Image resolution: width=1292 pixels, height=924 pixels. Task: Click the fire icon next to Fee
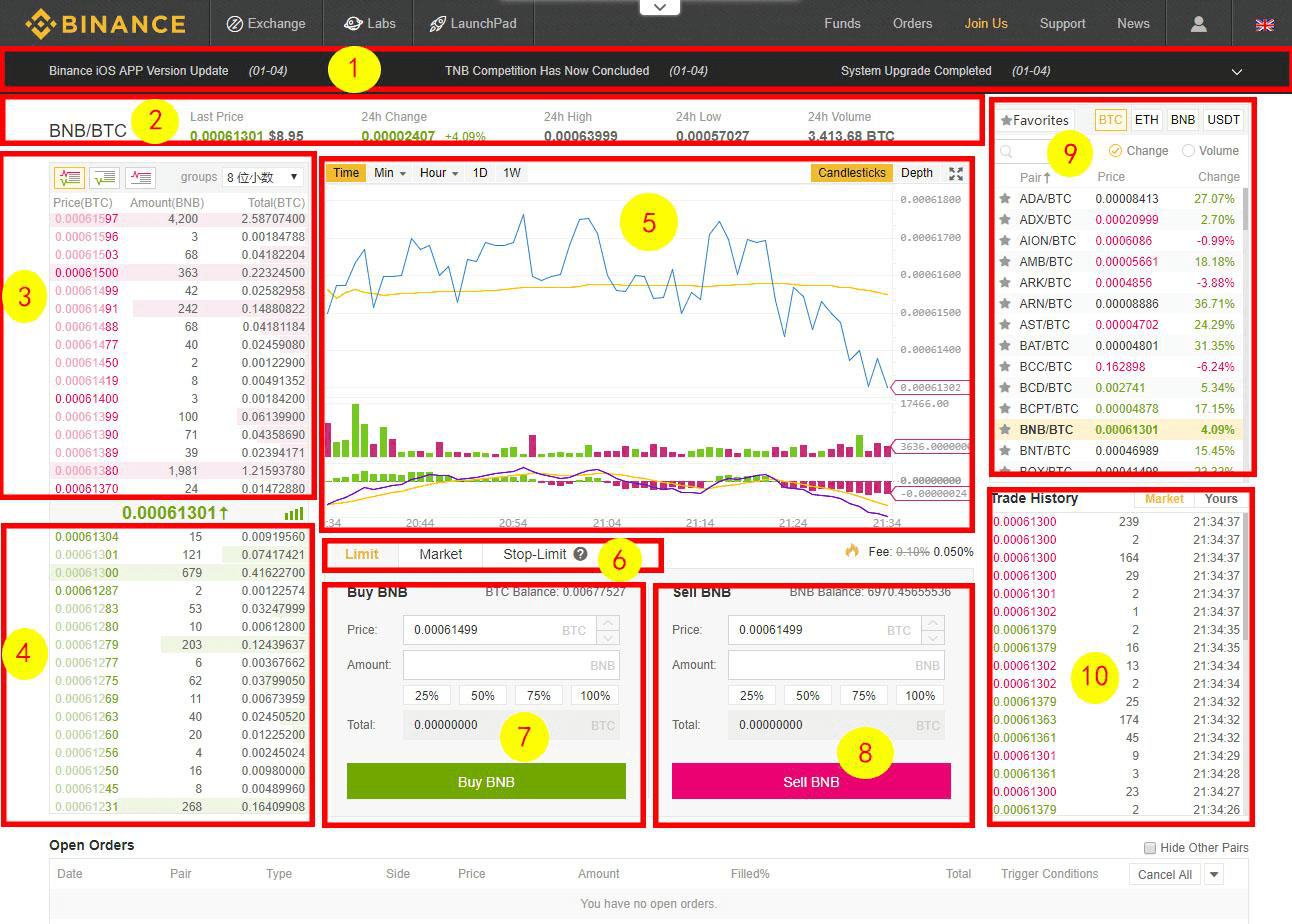click(852, 550)
